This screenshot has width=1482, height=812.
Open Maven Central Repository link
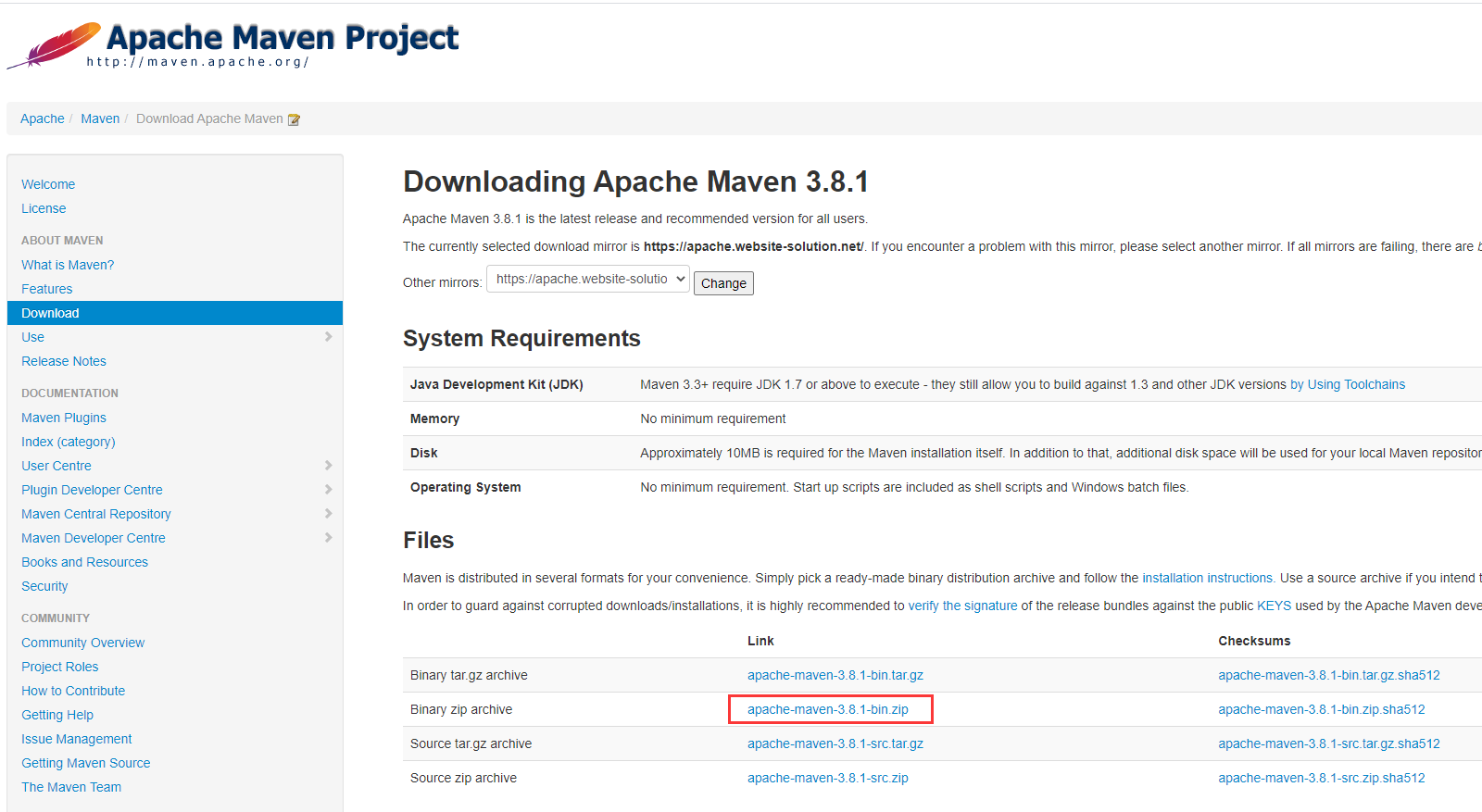(96, 514)
